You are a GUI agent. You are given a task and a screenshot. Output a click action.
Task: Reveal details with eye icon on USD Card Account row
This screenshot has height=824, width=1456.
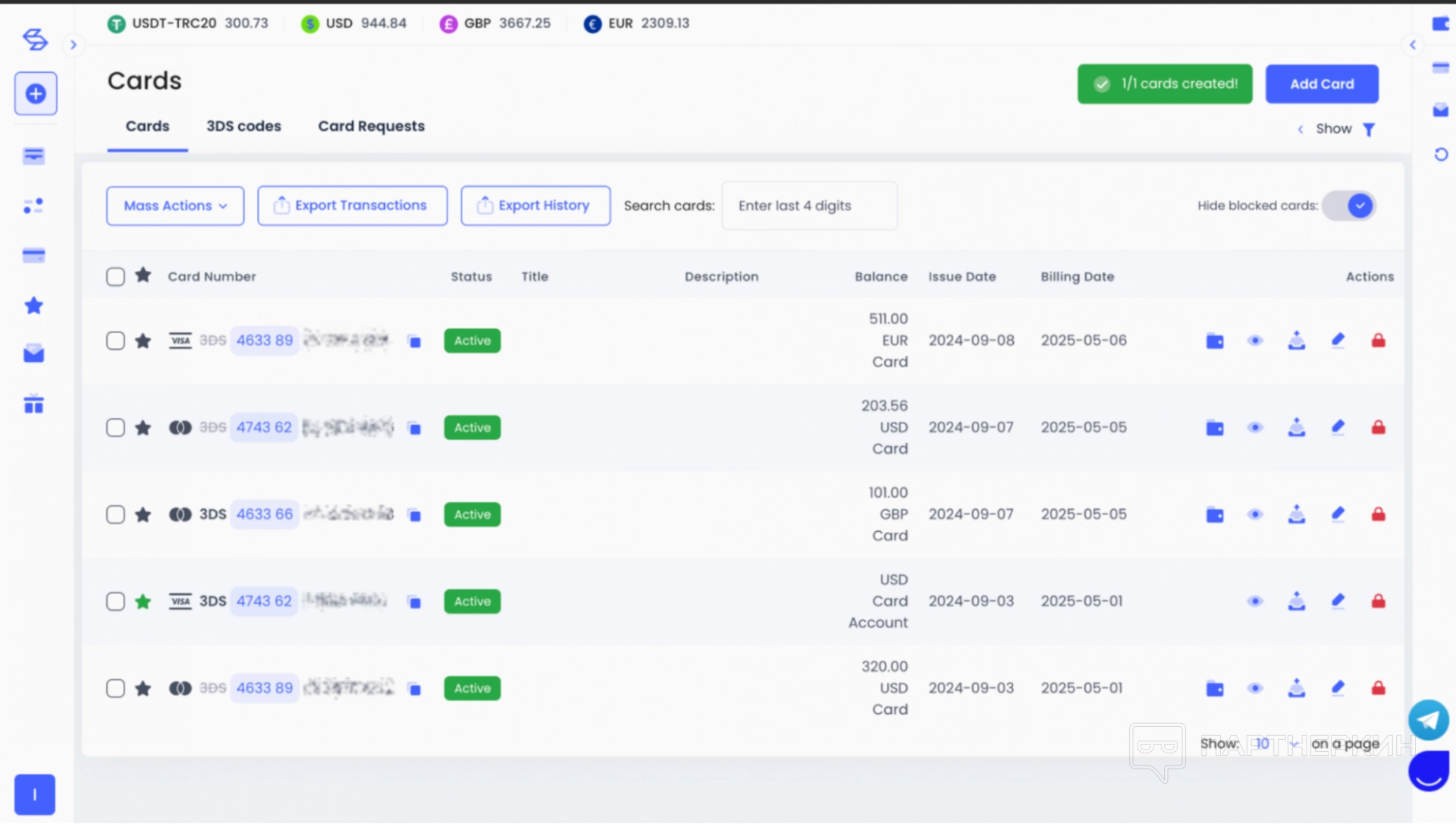tap(1255, 602)
